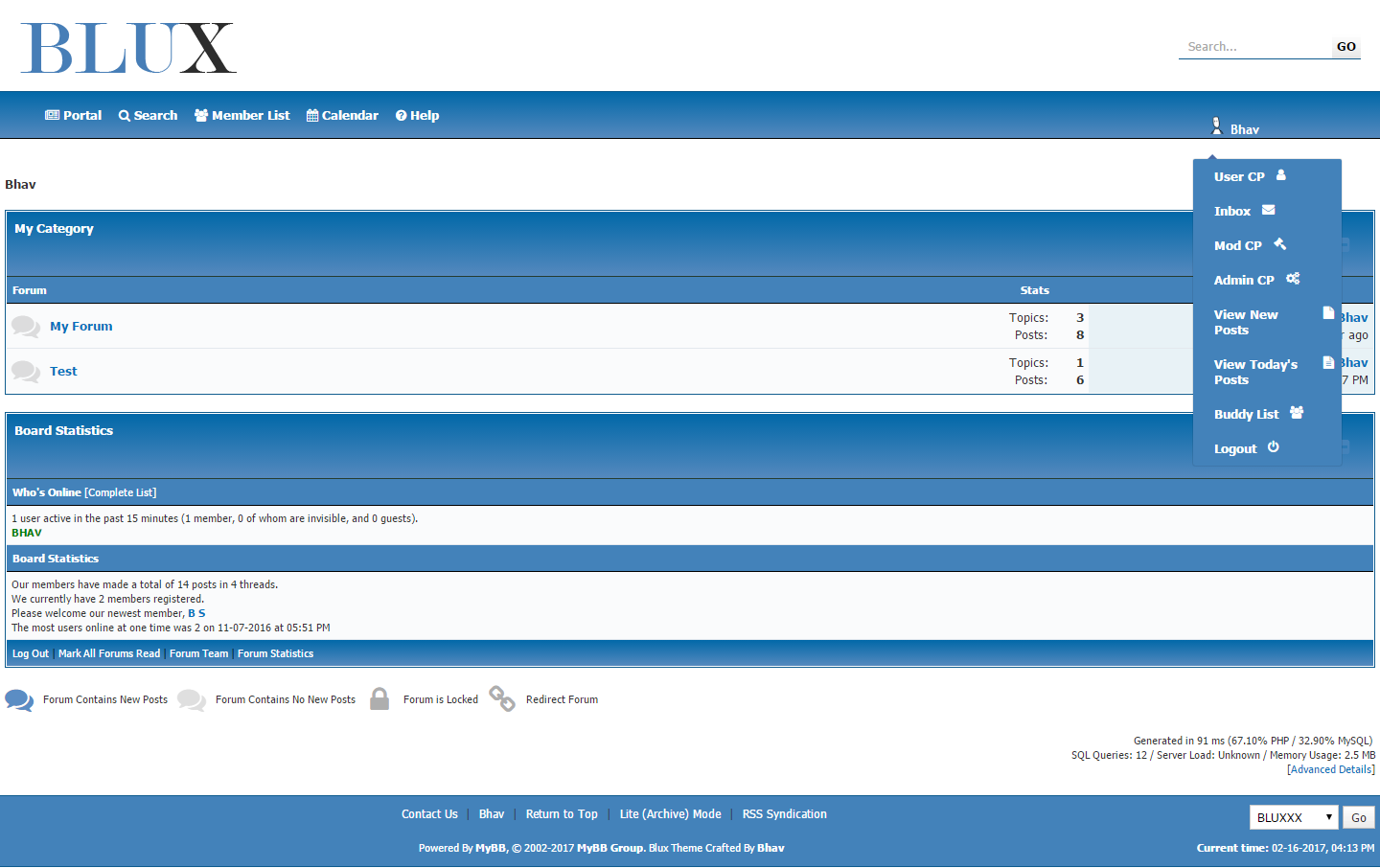Click the theme selector Go button
Viewport: 1380px width, 868px height.
click(1359, 817)
